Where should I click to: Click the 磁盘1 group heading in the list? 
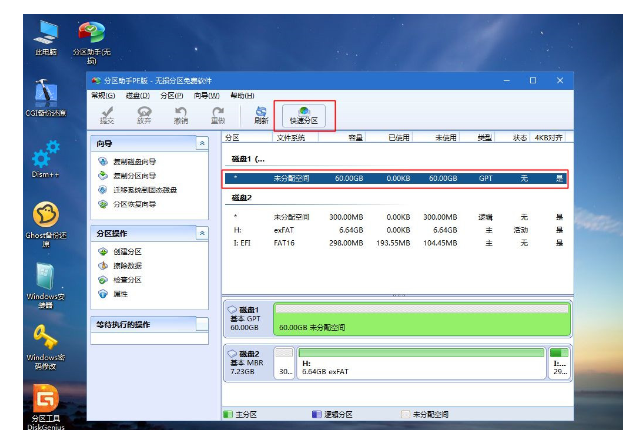pos(248,159)
